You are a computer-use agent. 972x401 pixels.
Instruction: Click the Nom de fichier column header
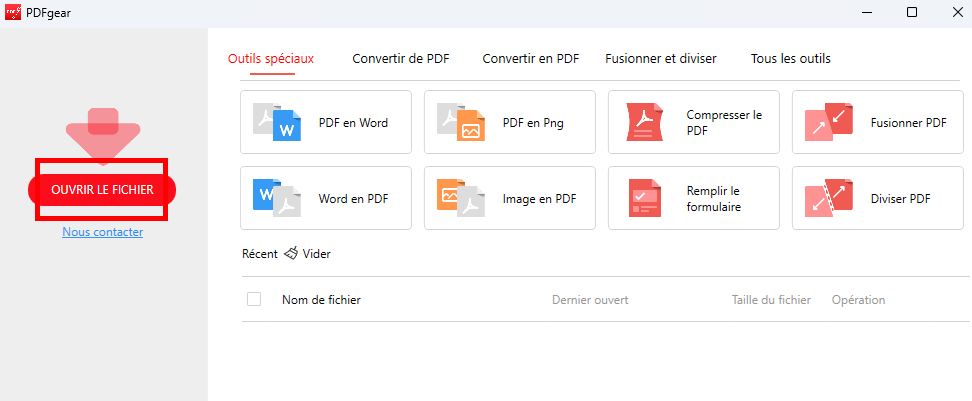(x=321, y=300)
